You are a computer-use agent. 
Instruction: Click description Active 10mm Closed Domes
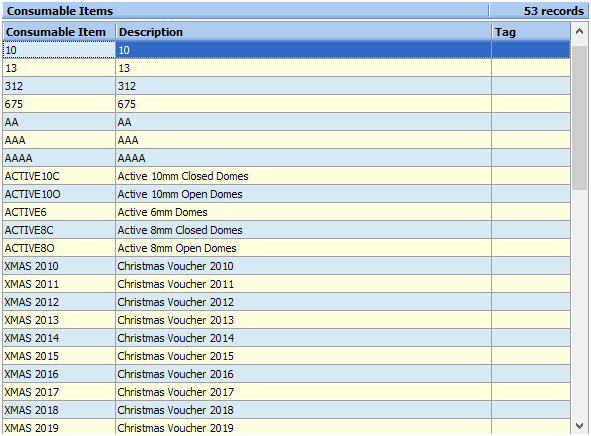303,176
